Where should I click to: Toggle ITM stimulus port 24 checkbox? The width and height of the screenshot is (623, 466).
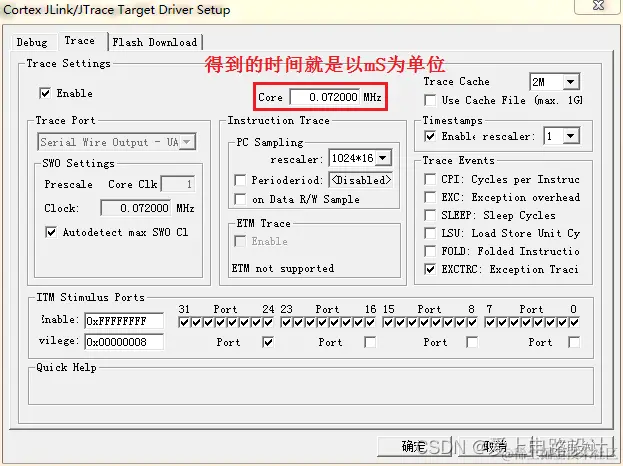(x=269, y=322)
